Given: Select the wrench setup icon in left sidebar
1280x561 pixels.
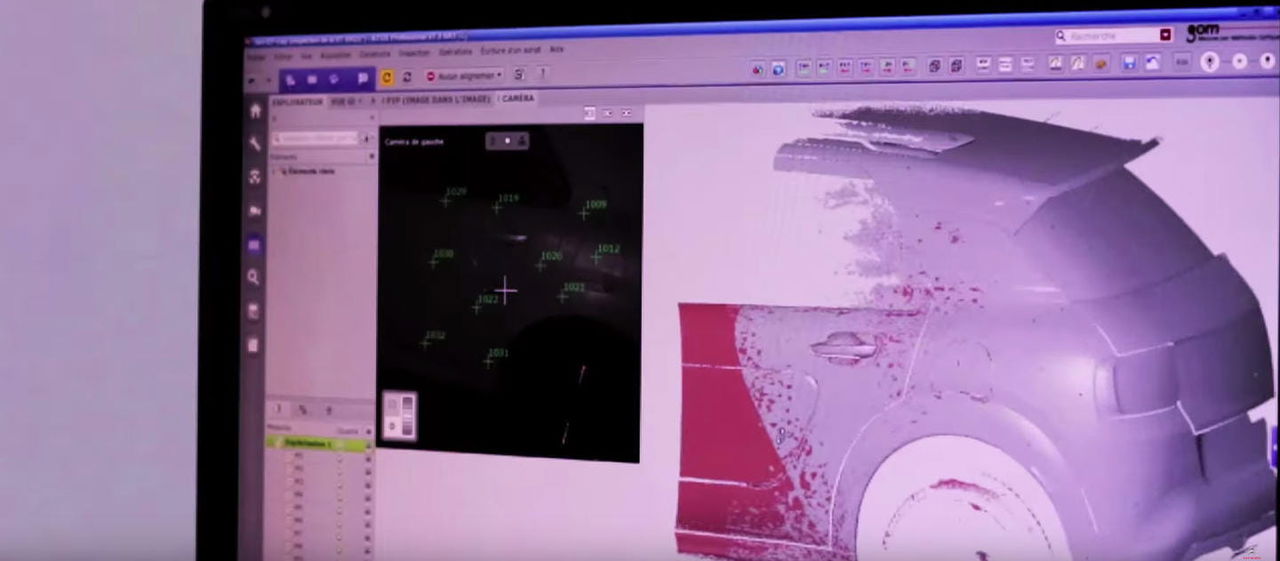Looking at the screenshot, I should [255, 144].
